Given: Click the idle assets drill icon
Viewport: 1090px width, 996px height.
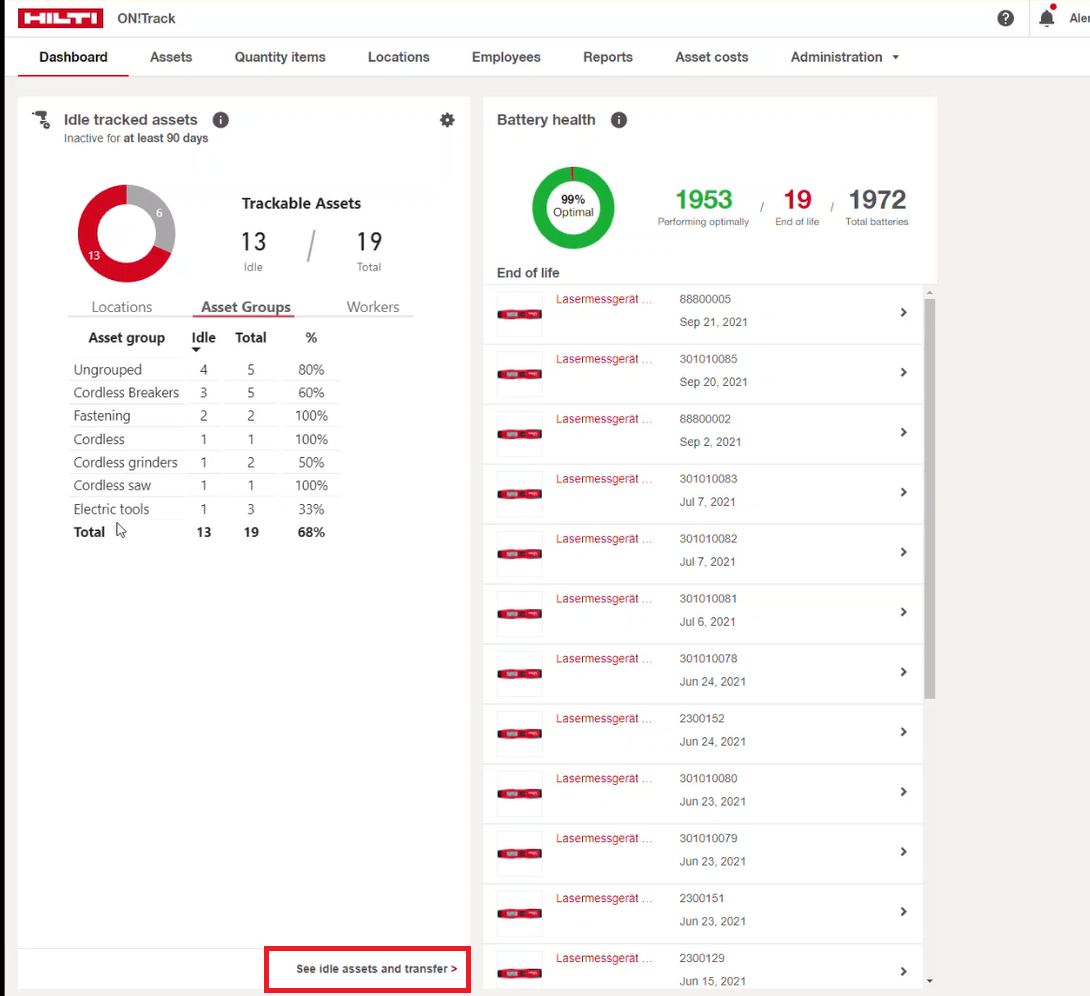Looking at the screenshot, I should [x=41, y=120].
